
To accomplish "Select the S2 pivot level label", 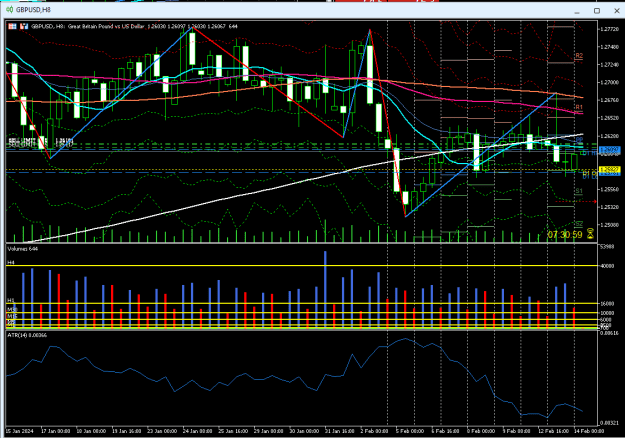I will (579, 224).
